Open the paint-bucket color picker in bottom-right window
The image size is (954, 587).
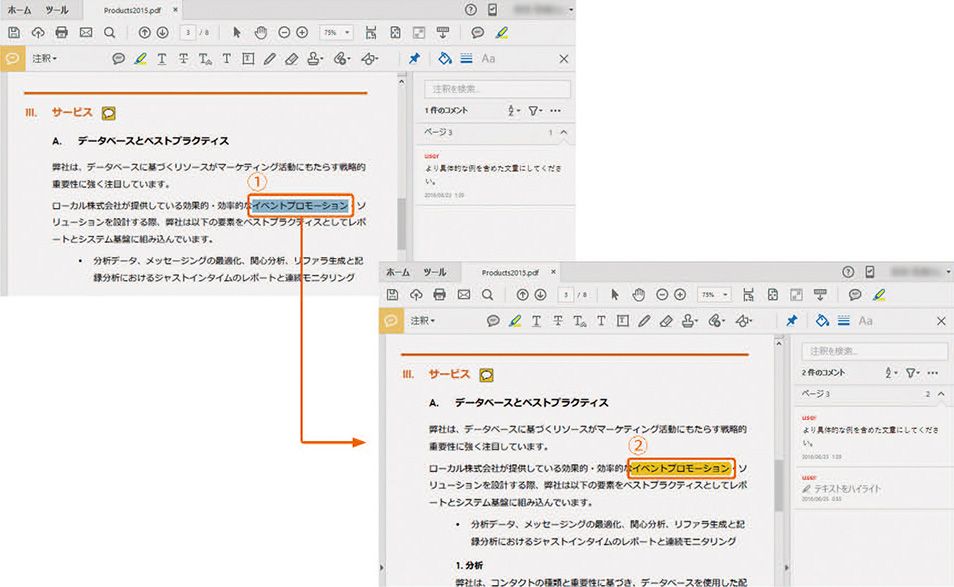click(x=822, y=321)
